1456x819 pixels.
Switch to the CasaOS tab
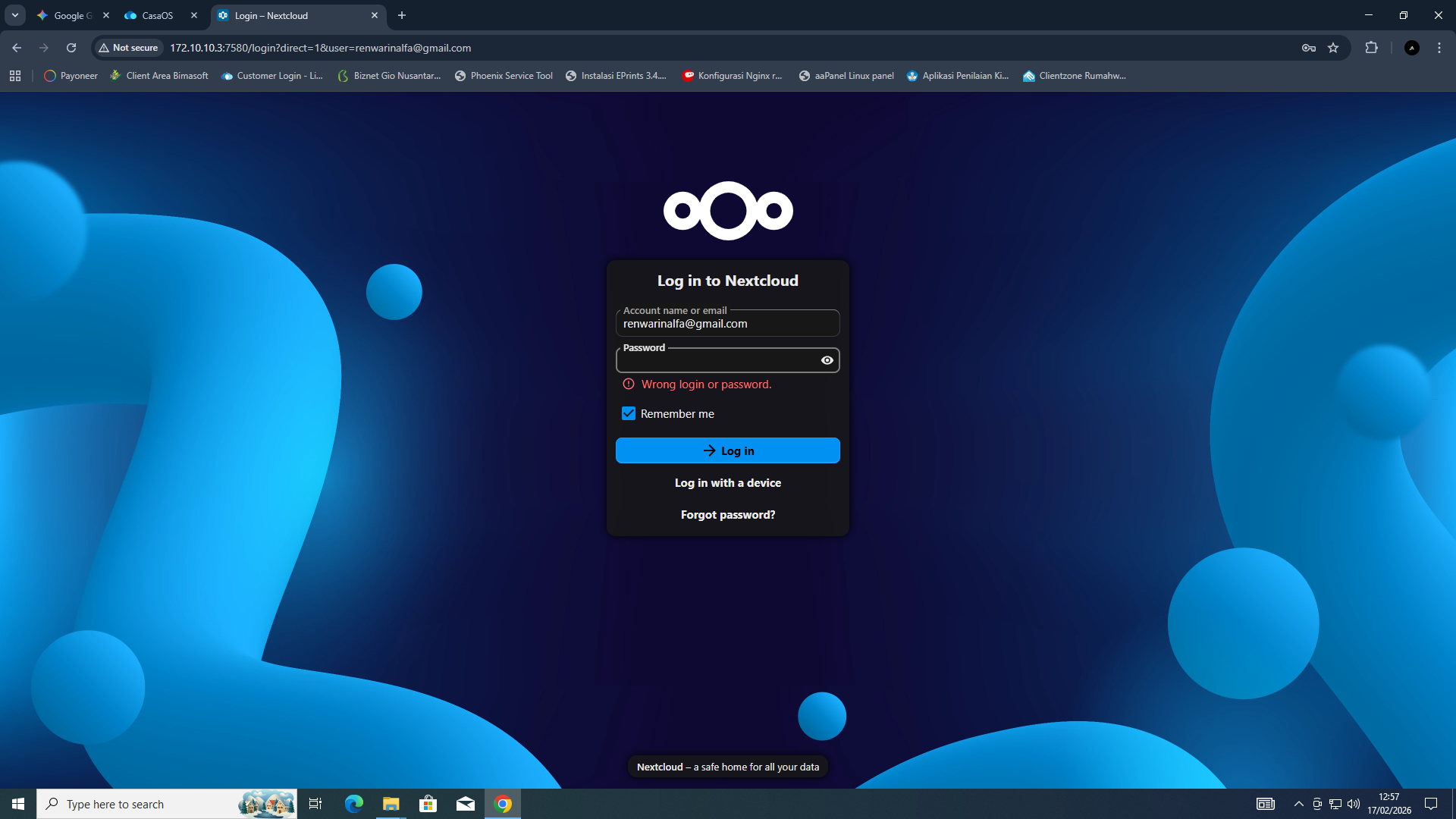157,15
